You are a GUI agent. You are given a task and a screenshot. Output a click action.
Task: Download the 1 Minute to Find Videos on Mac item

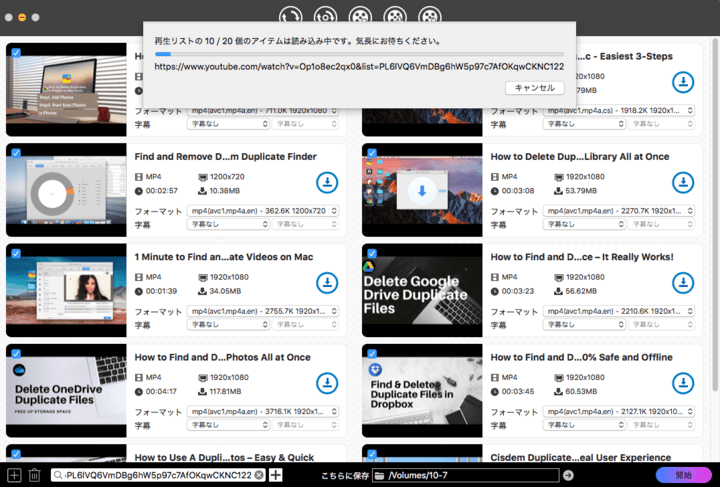327,283
